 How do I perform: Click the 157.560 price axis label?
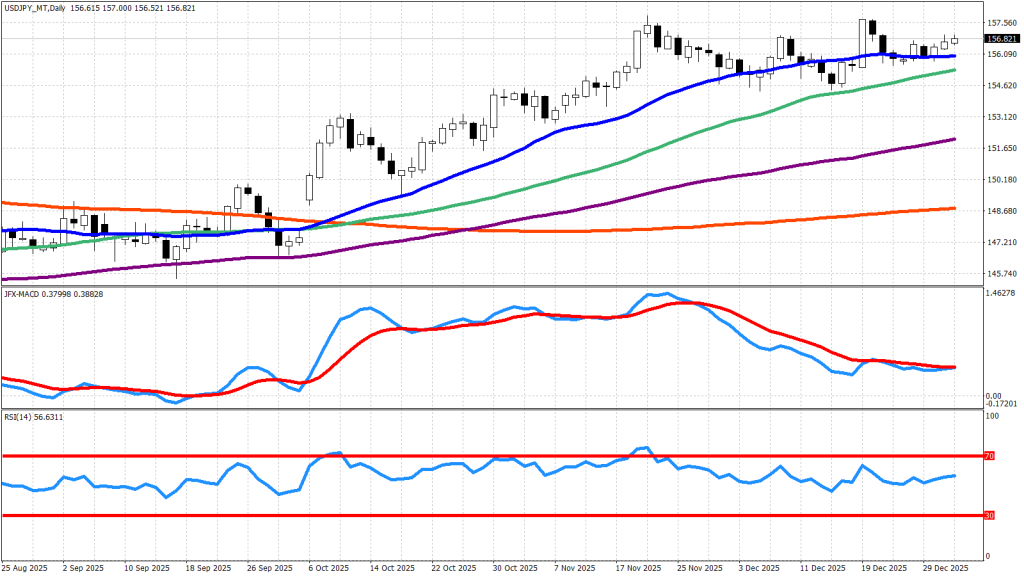(1001, 22)
